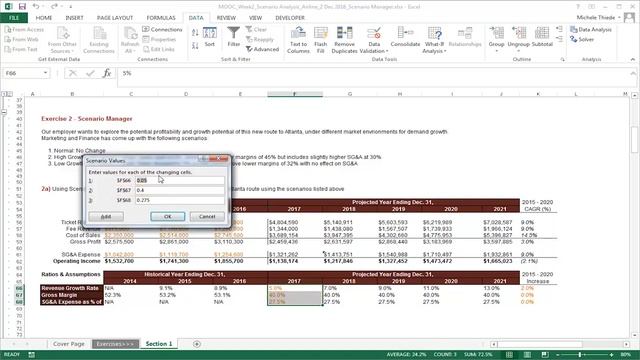Click the zoom out minus button

pyautogui.click(x=558, y=355)
